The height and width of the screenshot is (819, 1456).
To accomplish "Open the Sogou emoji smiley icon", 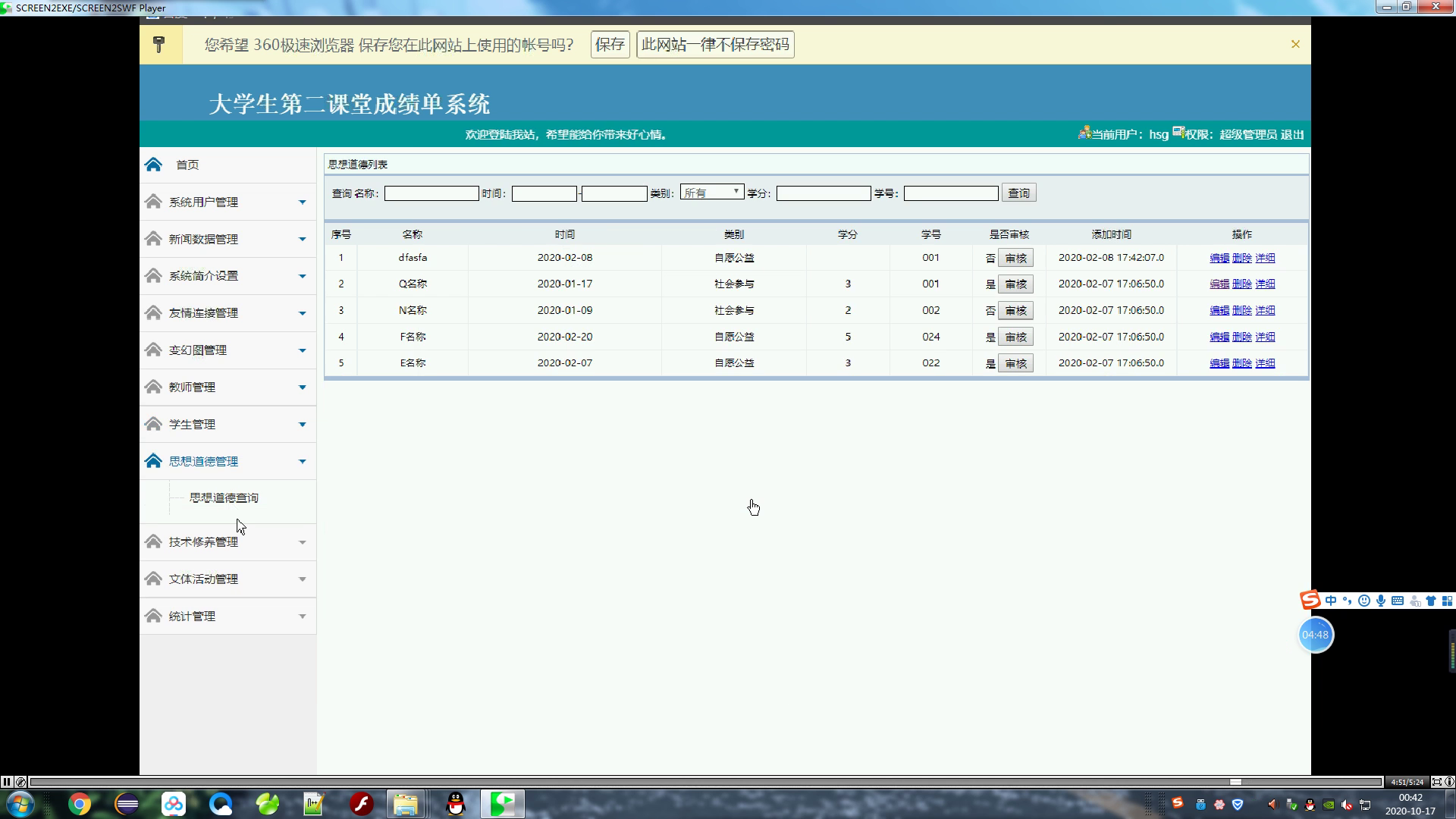I will pos(1364,601).
